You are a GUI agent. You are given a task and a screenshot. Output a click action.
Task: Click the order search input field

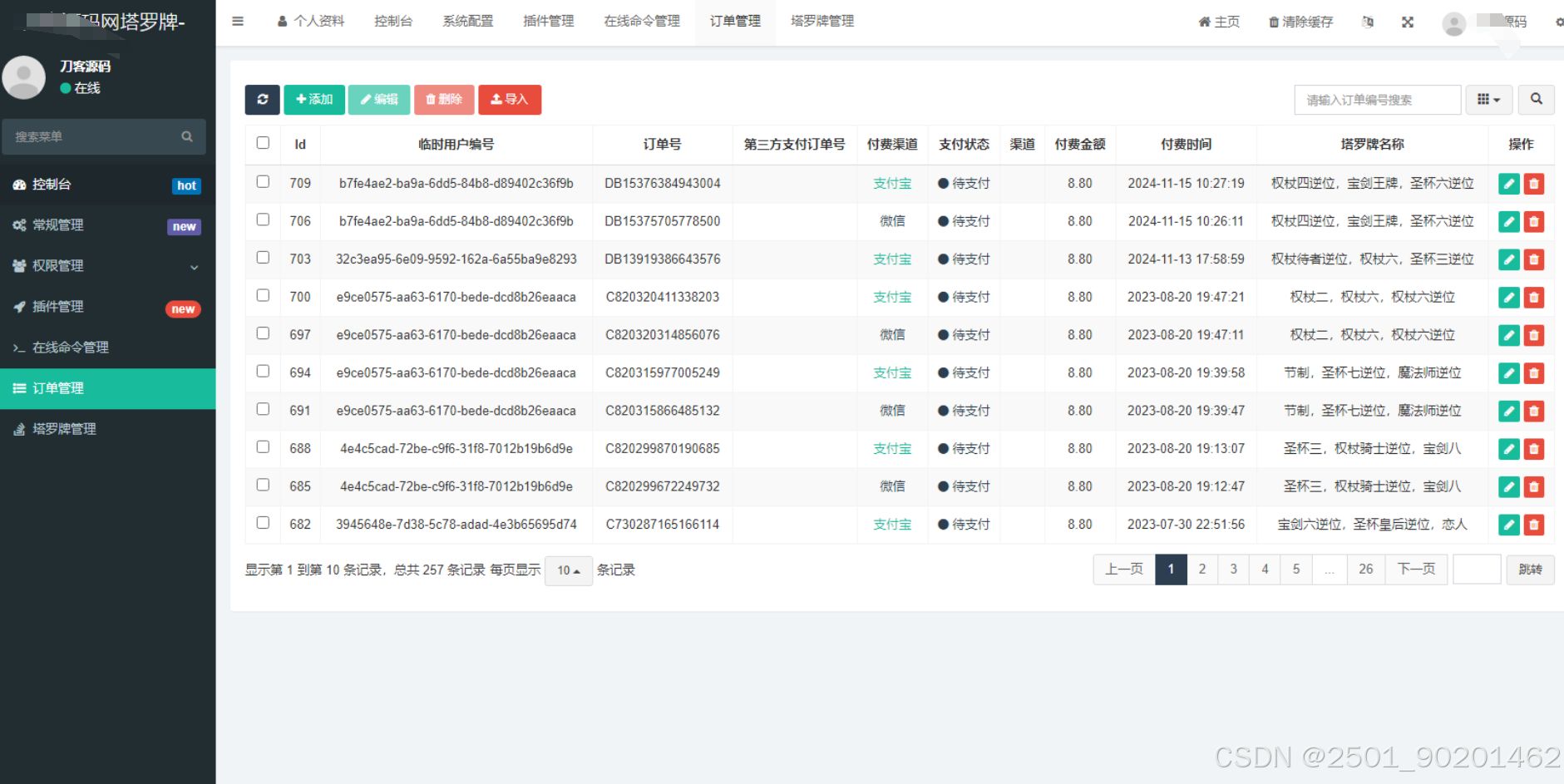click(1376, 100)
